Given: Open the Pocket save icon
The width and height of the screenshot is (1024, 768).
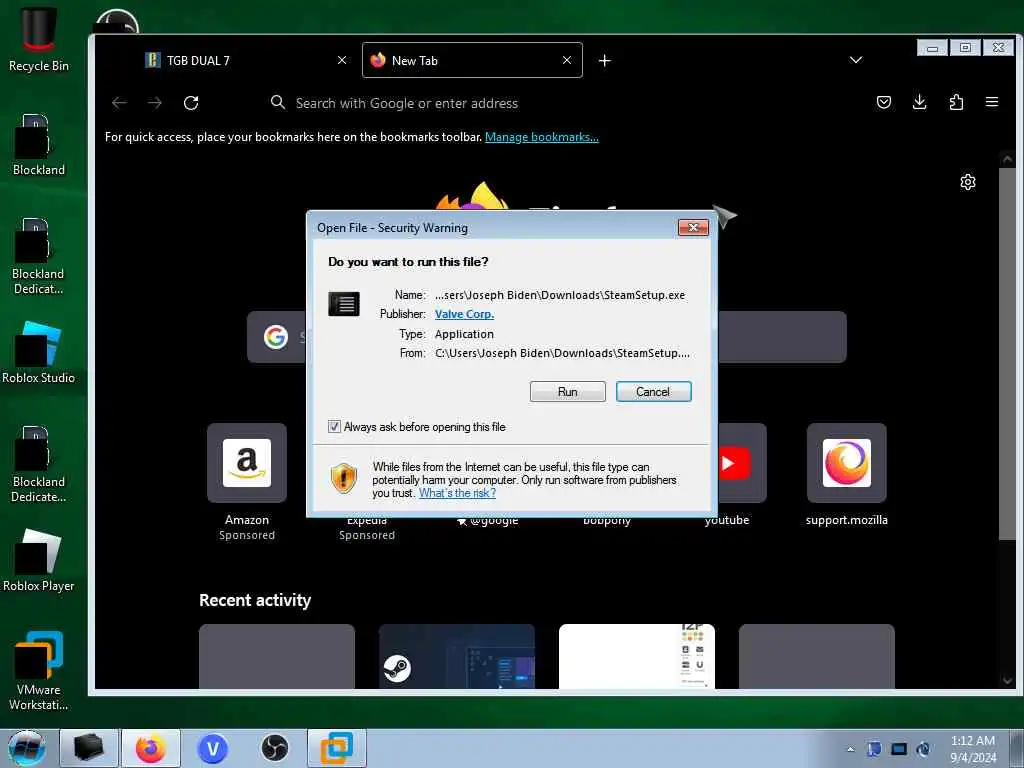Looking at the screenshot, I should (884, 103).
